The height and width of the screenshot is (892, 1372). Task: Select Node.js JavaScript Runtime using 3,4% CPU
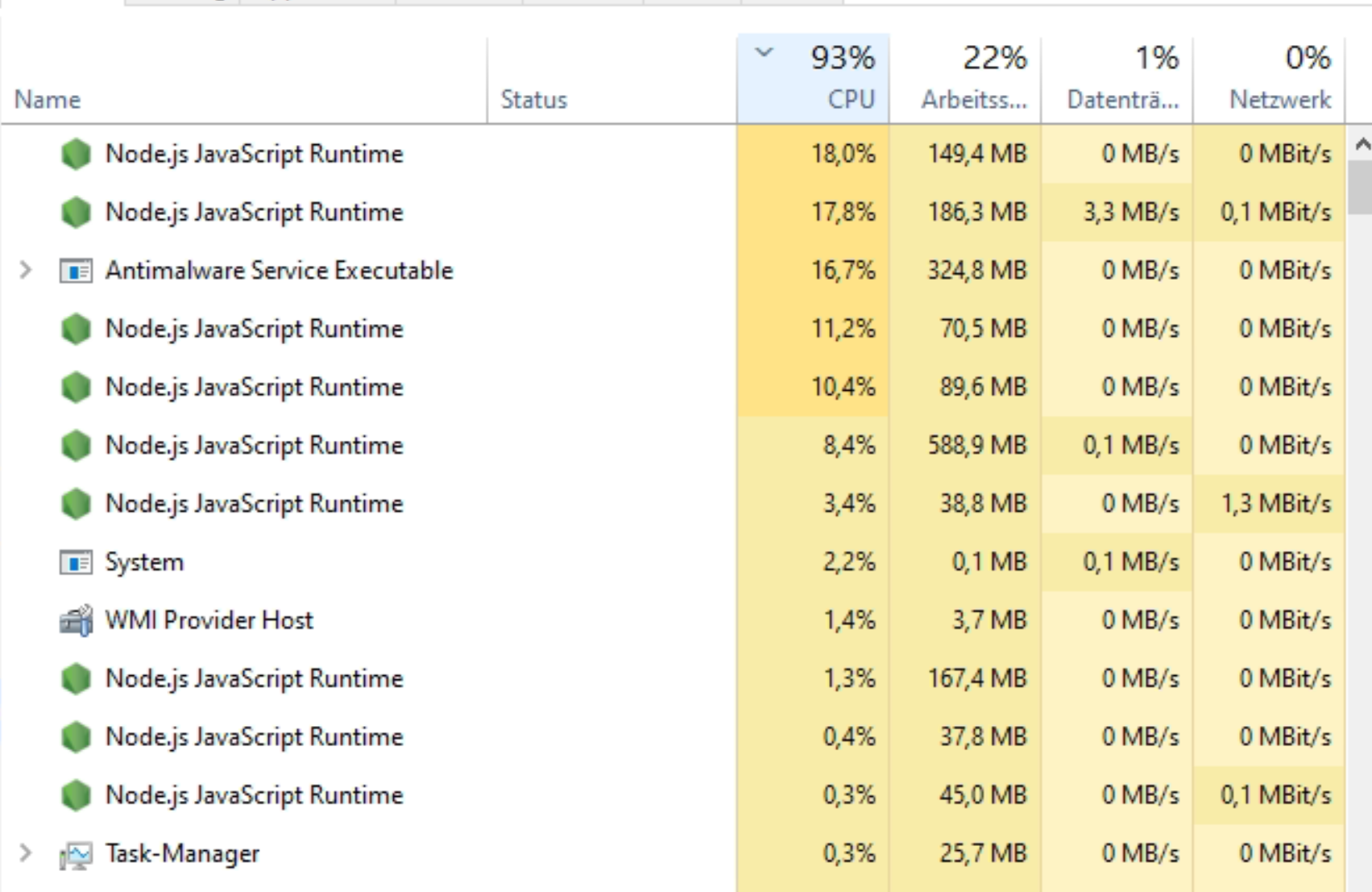tap(254, 504)
